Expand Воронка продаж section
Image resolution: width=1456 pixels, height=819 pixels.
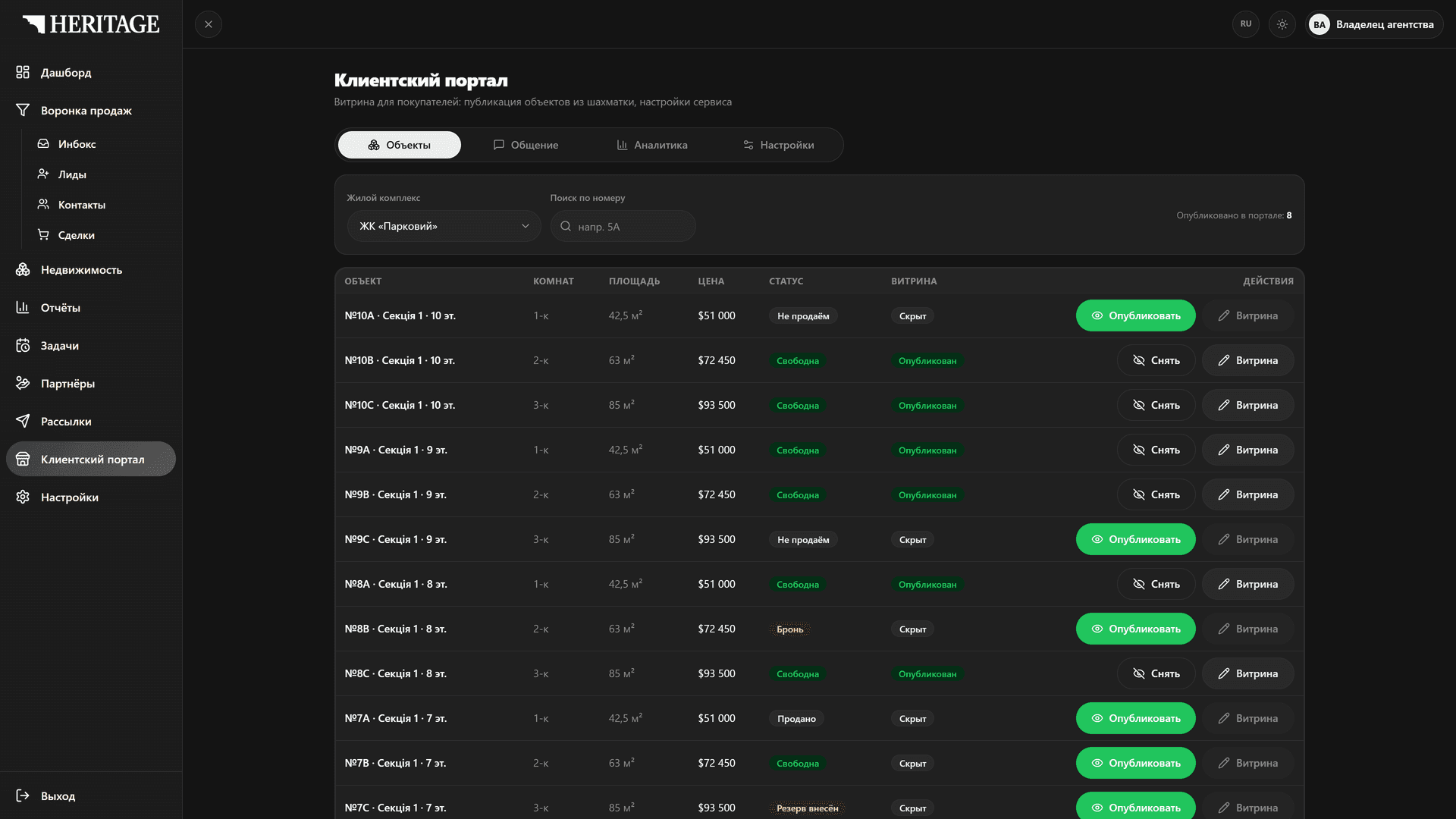tap(91, 110)
